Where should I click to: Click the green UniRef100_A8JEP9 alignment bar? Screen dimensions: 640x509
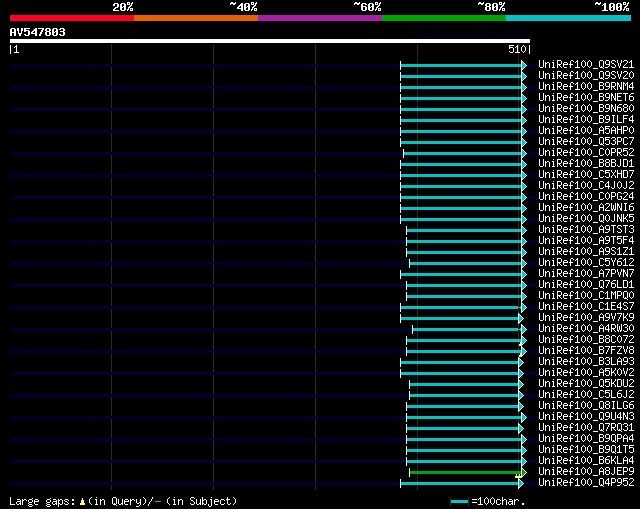point(465,472)
